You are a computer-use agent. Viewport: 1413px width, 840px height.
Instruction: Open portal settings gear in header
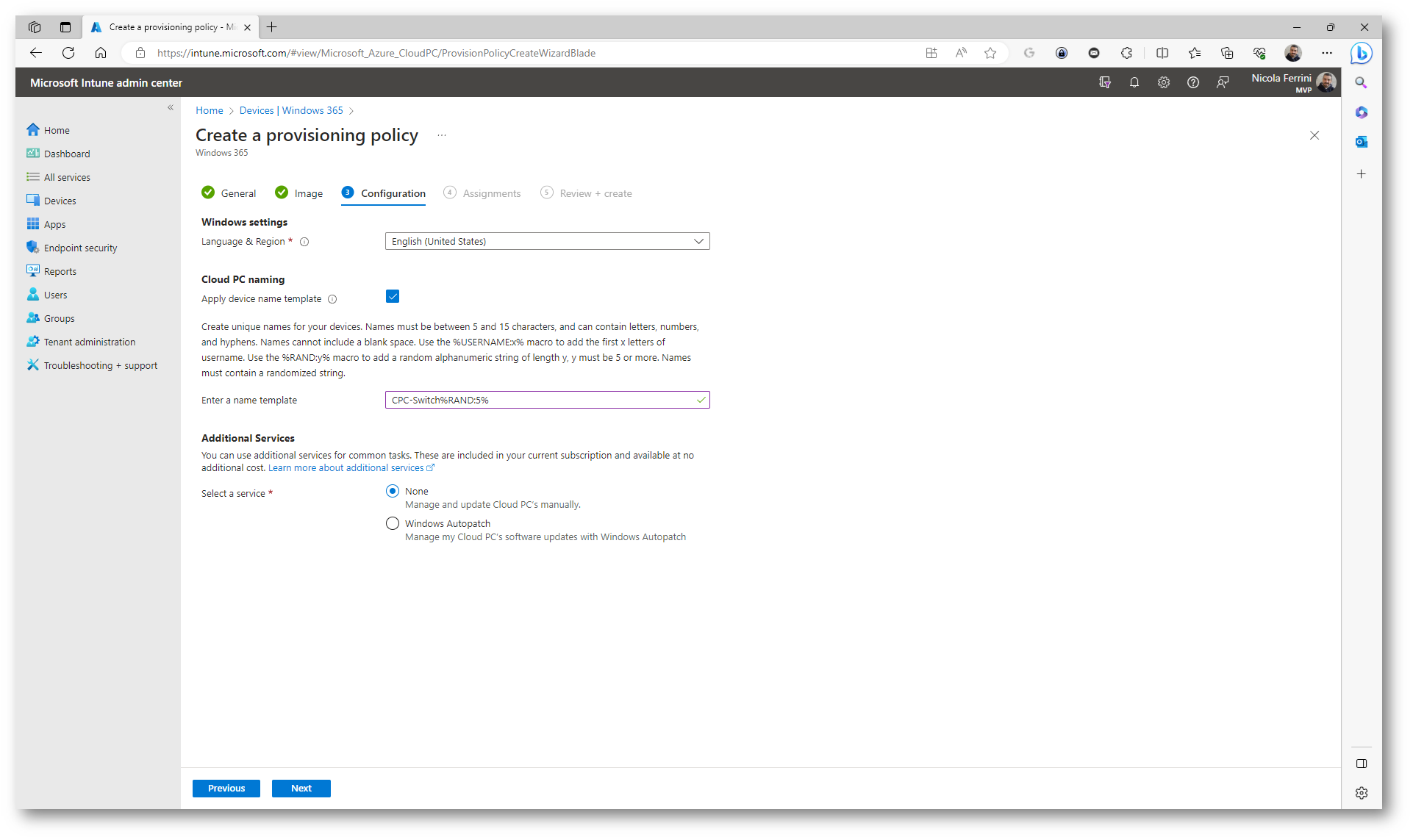pyautogui.click(x=1164, y=82)
